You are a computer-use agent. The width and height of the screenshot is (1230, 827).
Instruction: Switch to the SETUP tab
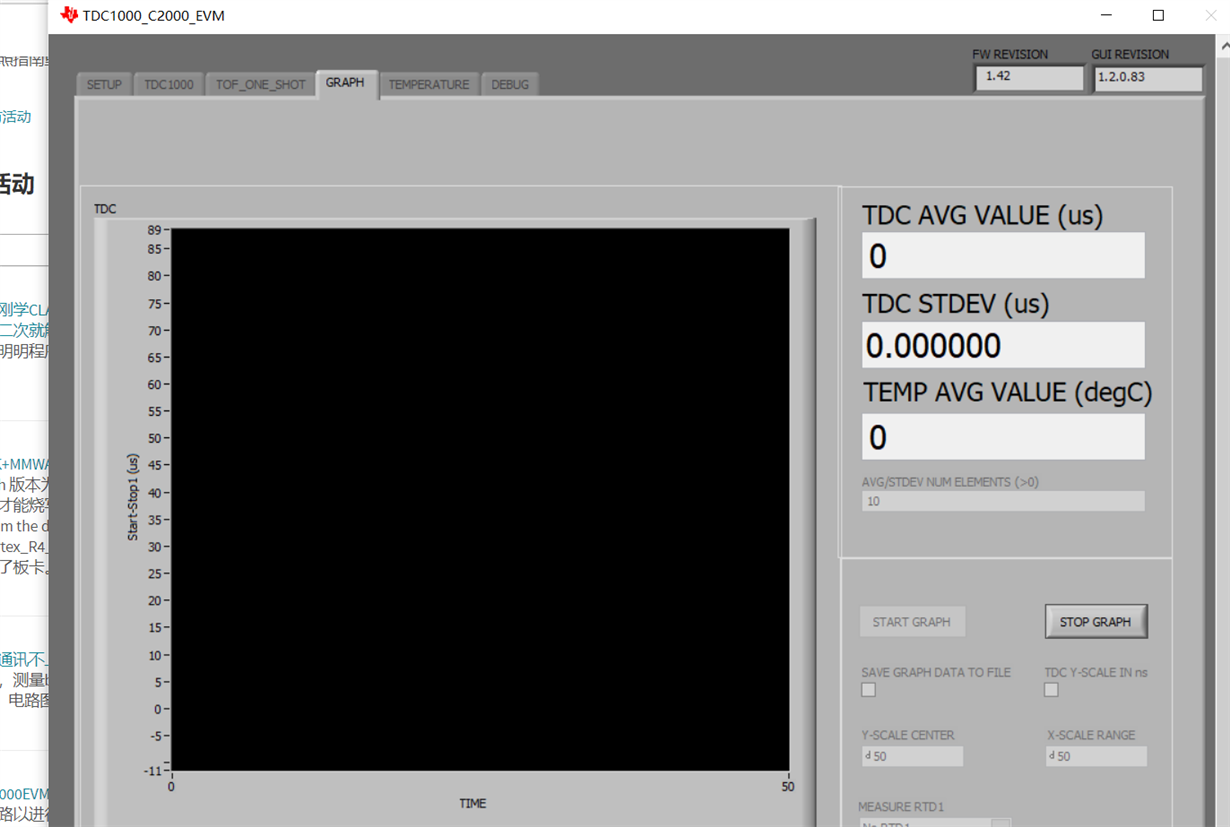pos(104,85)
